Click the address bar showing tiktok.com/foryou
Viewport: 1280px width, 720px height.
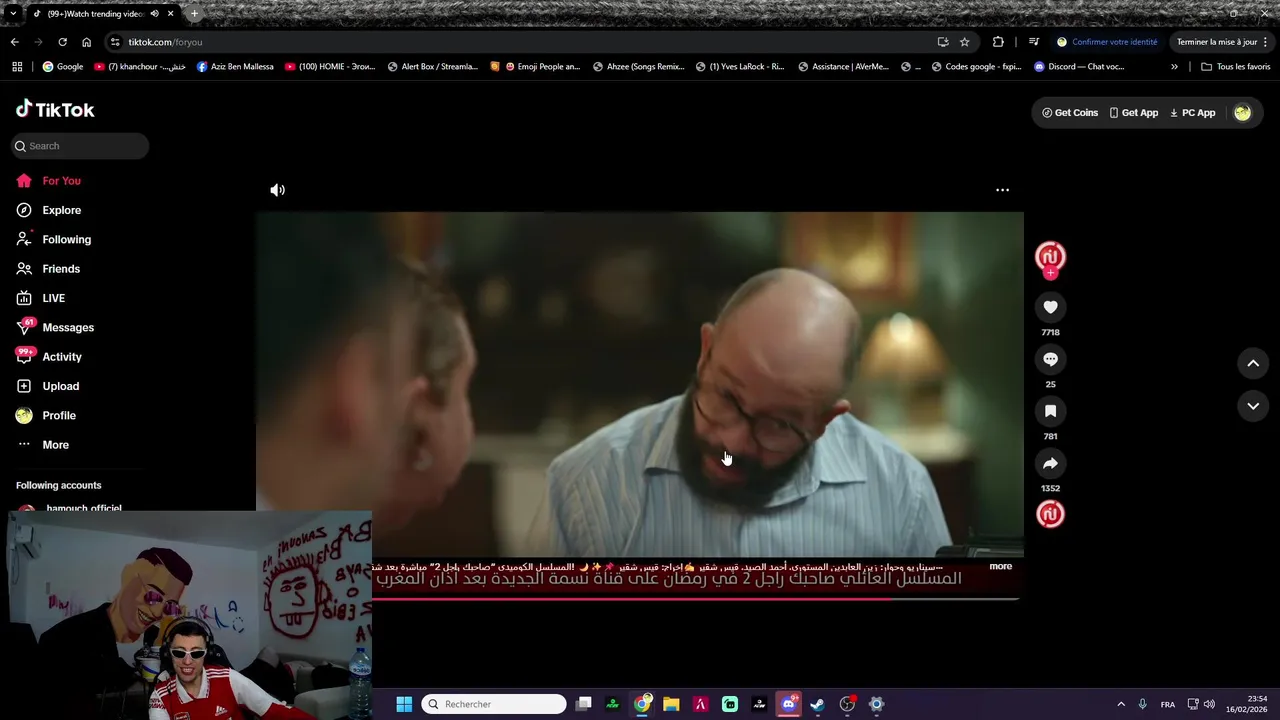(x=520, y=42)
